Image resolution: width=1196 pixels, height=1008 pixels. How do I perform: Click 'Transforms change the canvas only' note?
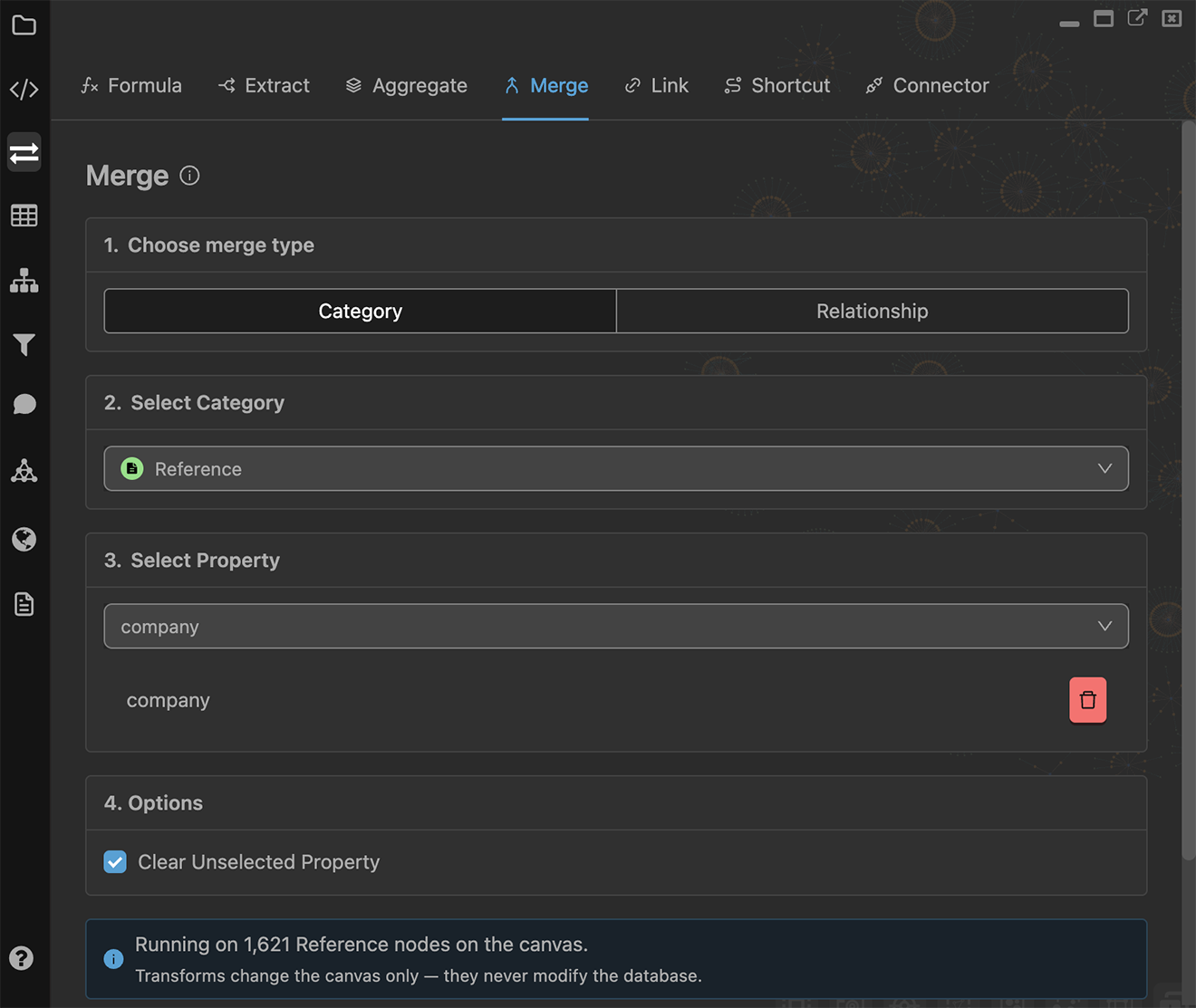click(419, 976)
